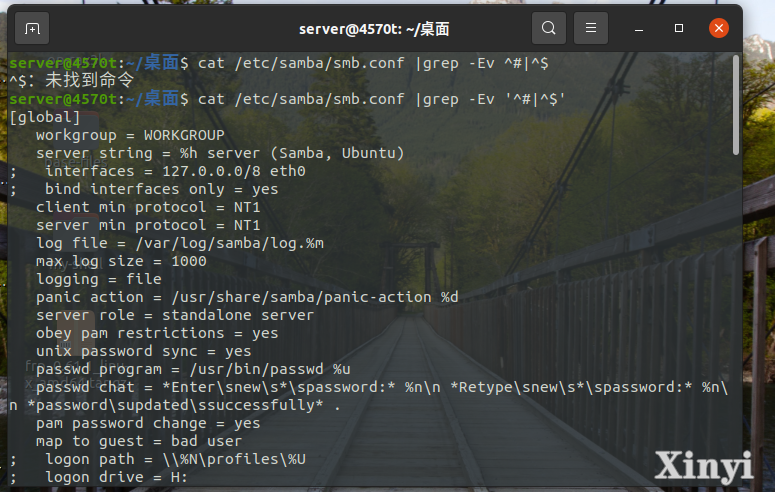
Task: Click the 'logging = file' line
Action: (99, 279)
